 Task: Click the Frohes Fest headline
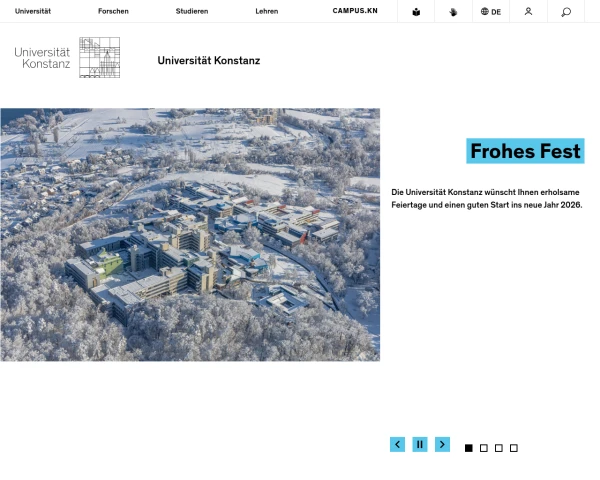tap(525, 151)
